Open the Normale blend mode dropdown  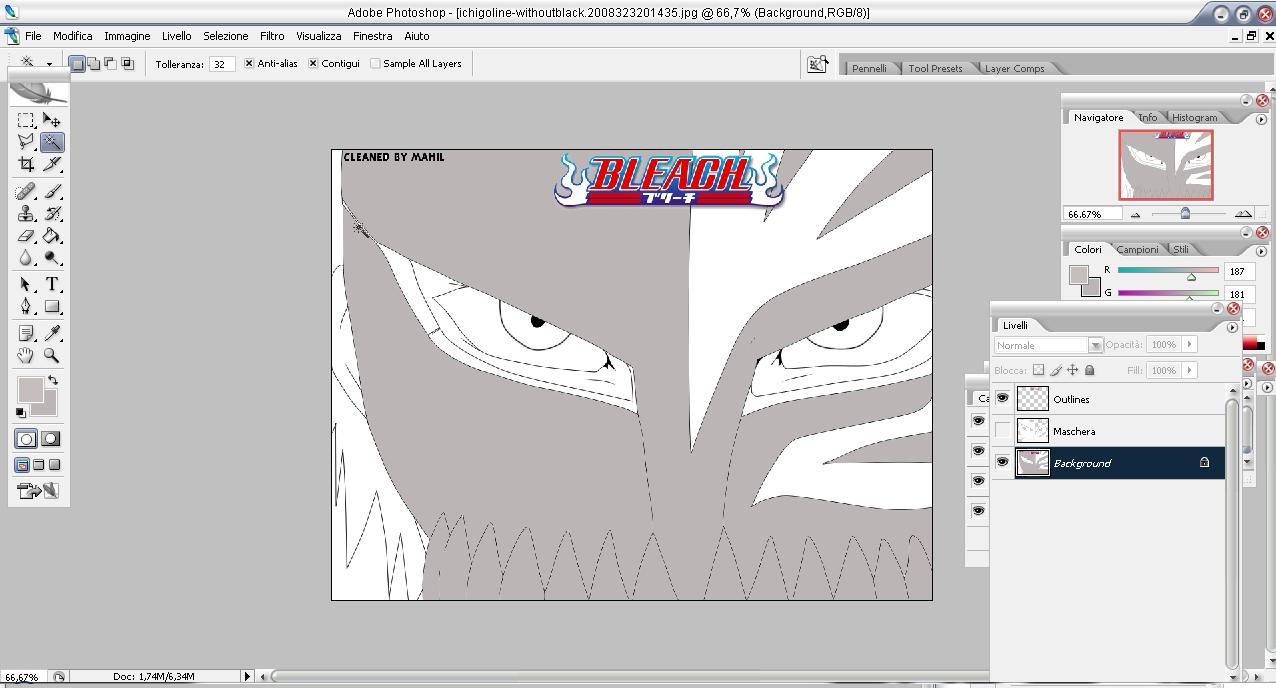point(1048,345)
